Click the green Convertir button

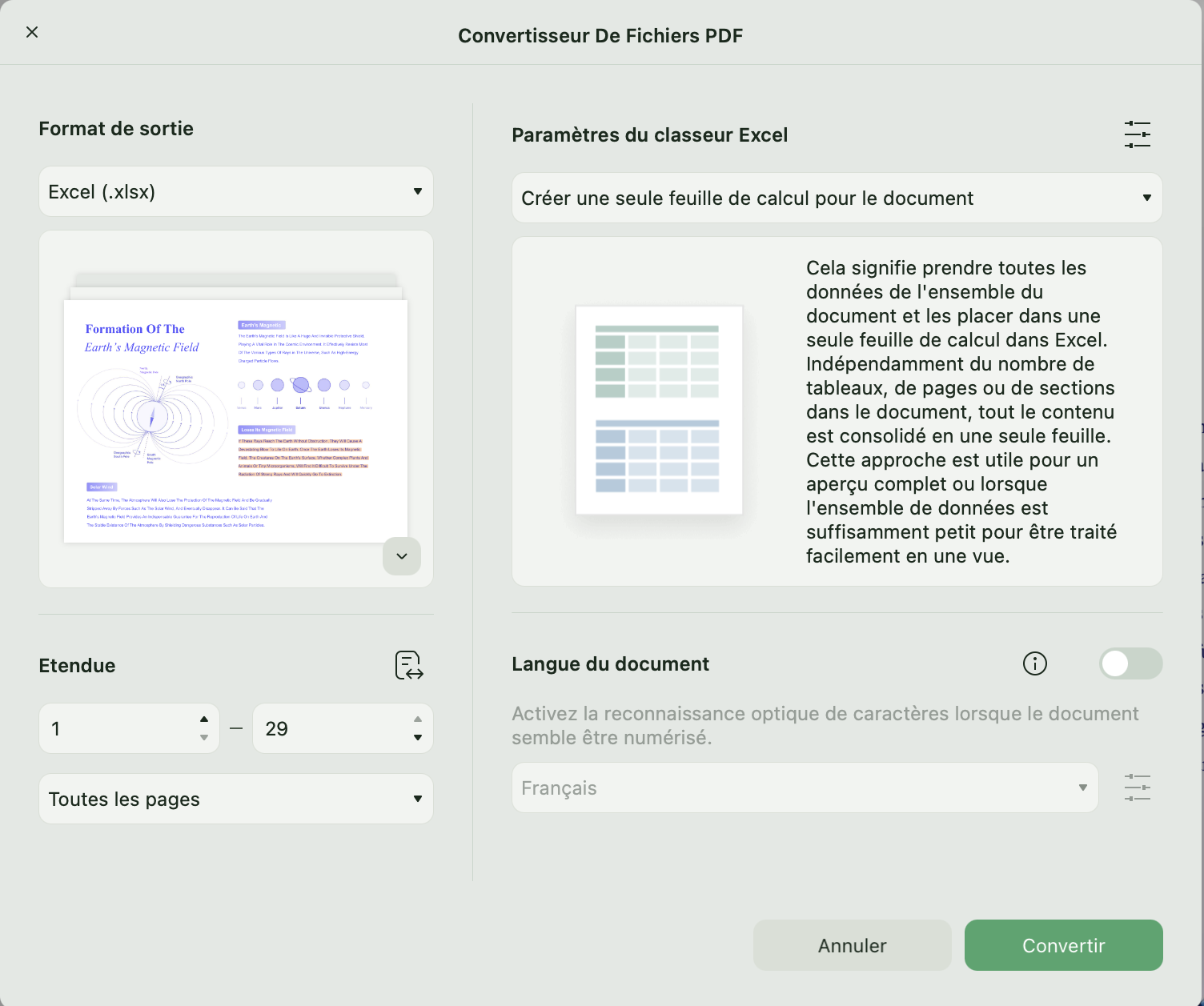[x=1063, y=945]
